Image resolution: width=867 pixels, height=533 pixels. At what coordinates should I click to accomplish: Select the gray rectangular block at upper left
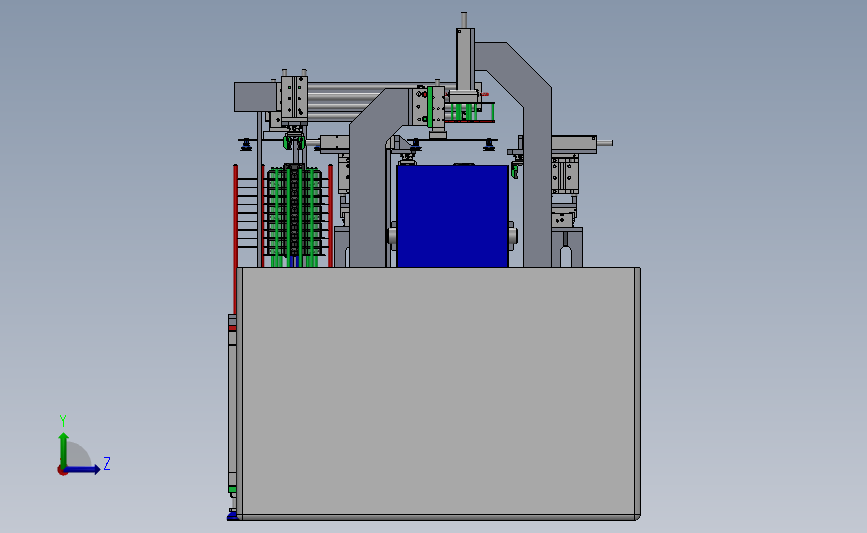tap(255, 97)
